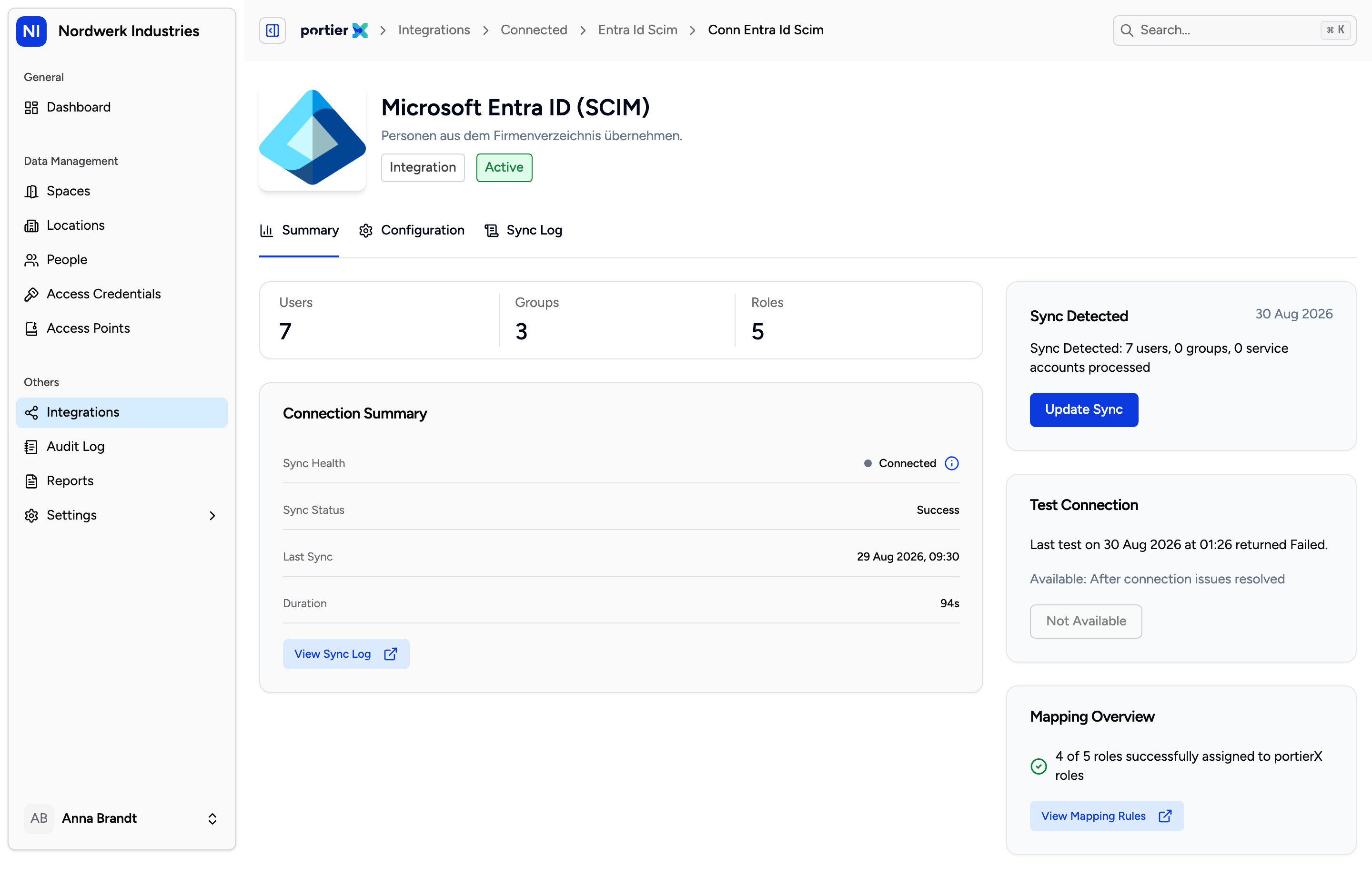Click the search magnifier icon
Image resolution: width=1372 pixels, height=878 pixels.
coord(1127,30)
